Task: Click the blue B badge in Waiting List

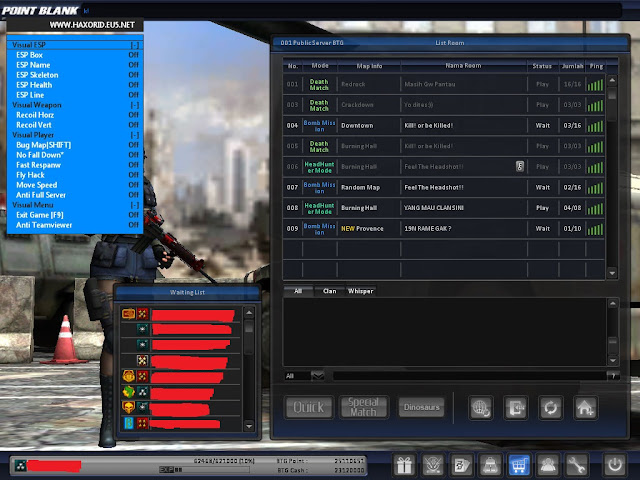Action: (x=128, y=423)
